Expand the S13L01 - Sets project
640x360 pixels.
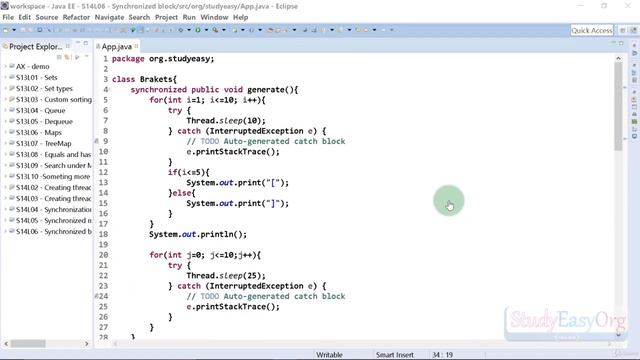click(6, 77)
